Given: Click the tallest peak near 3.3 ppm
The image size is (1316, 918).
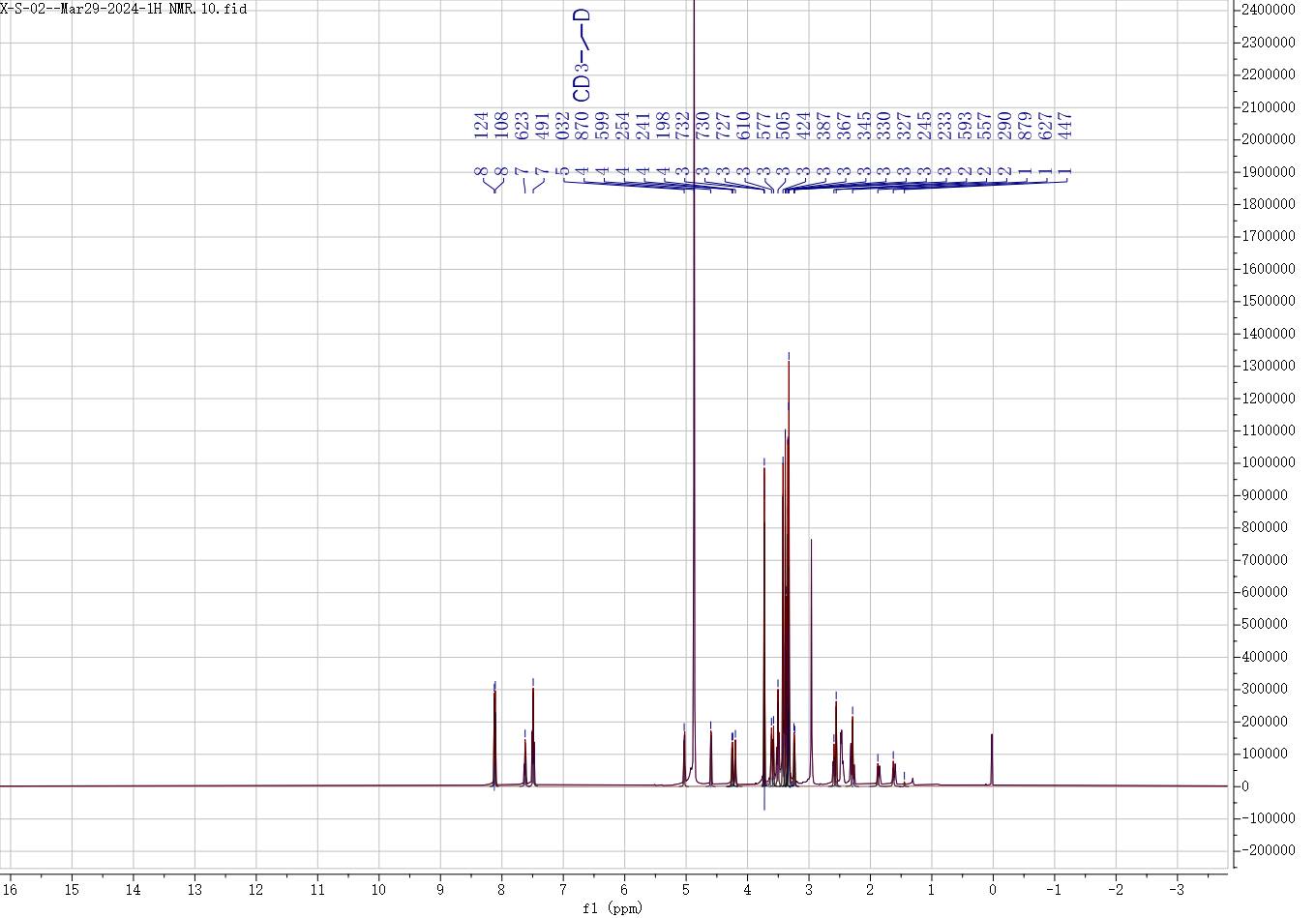Looking at the screenshot, I should pyautogui.click(x=789, y=484).
